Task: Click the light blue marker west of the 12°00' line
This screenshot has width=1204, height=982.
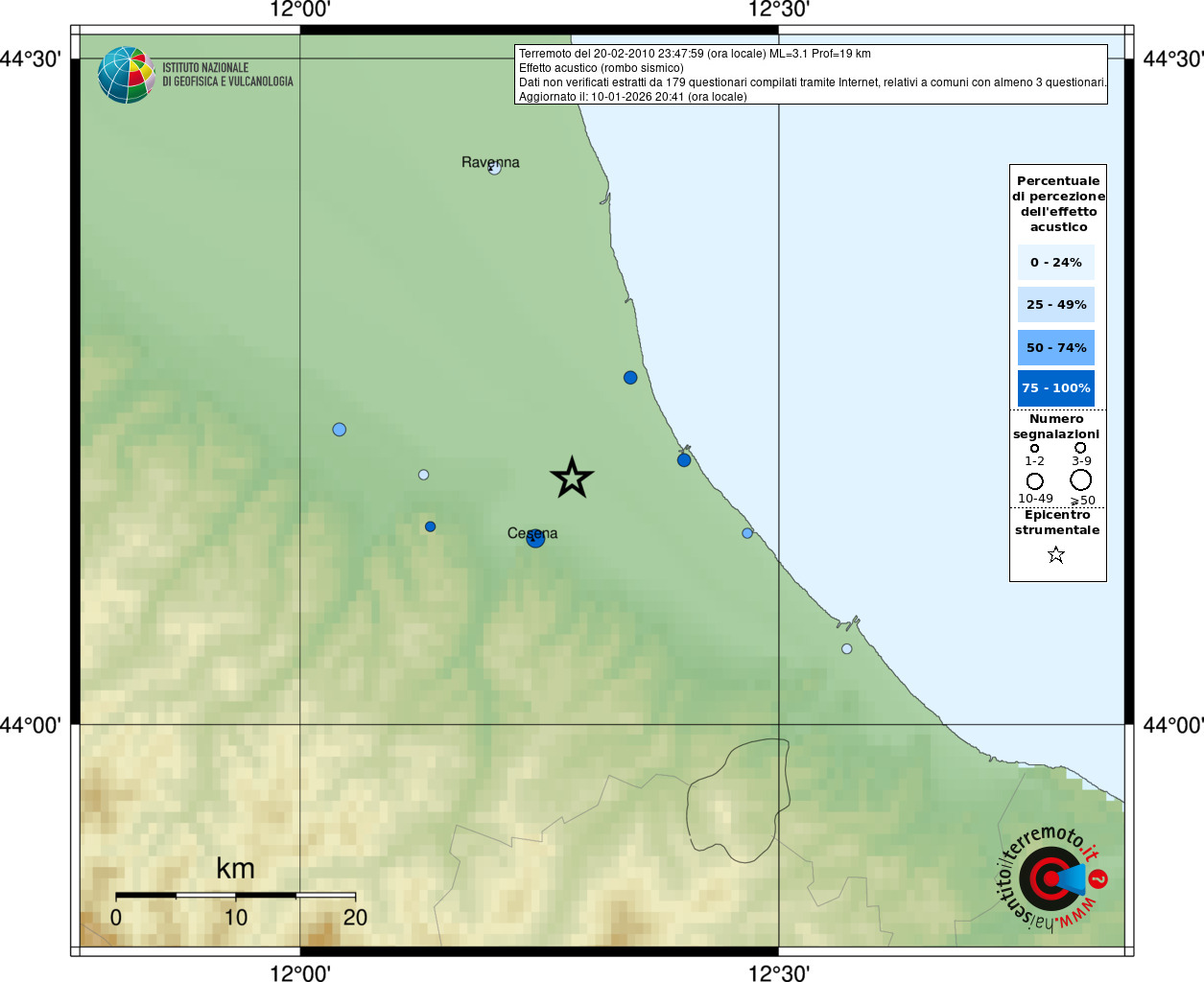Action: (x=340, y=430)
